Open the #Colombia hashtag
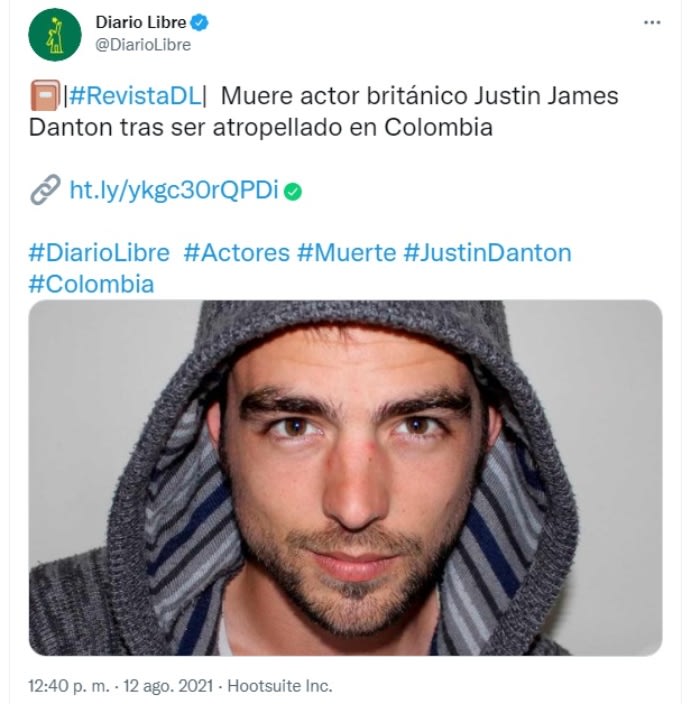 (x=92, y=284)
